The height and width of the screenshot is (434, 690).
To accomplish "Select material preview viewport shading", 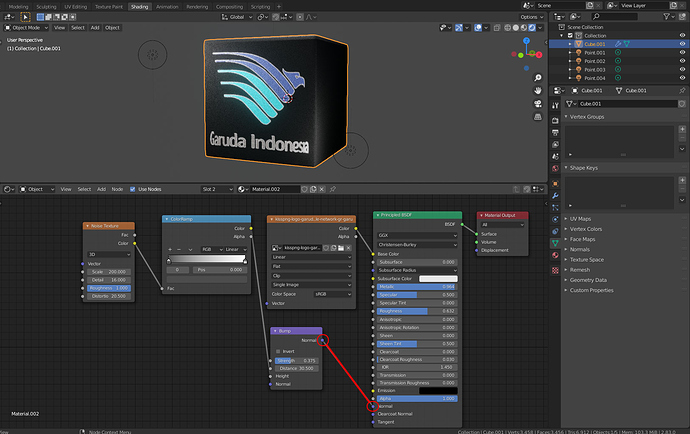I will [524, 28].
